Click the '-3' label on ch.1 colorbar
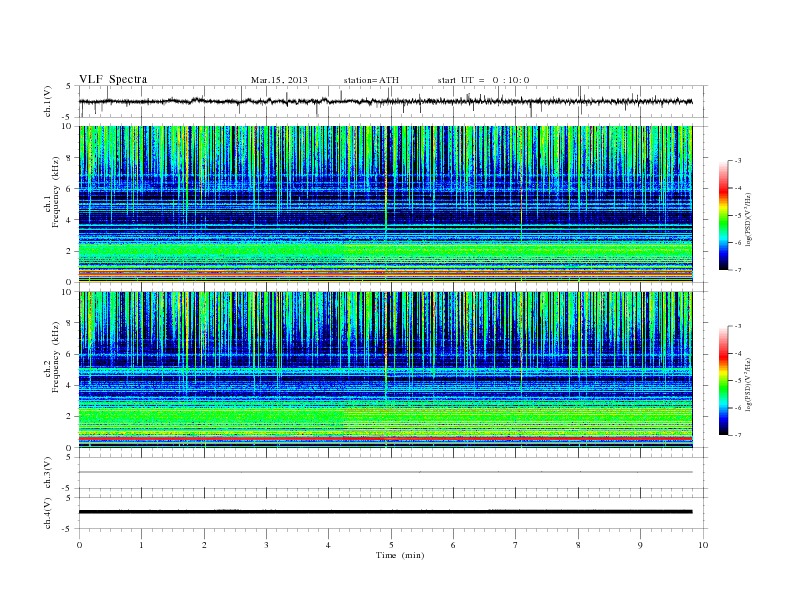 click(x=737, y=161)
